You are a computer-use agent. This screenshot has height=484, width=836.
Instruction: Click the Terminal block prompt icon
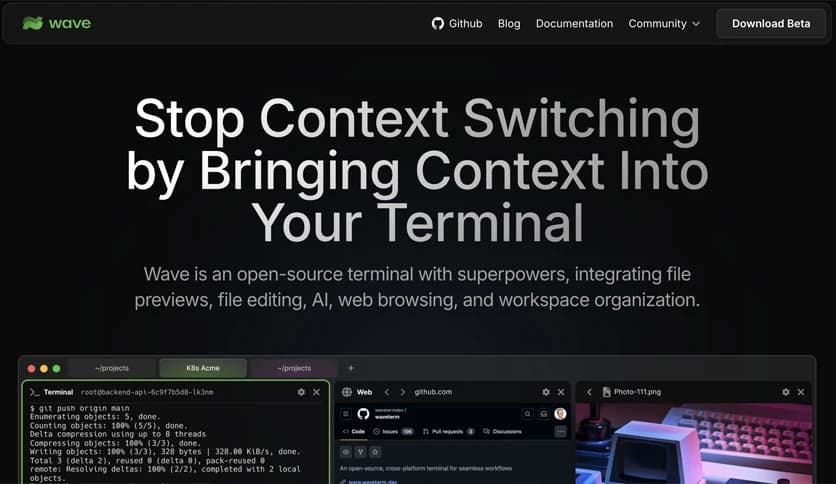pyautogui.click(x=35, y=392)
